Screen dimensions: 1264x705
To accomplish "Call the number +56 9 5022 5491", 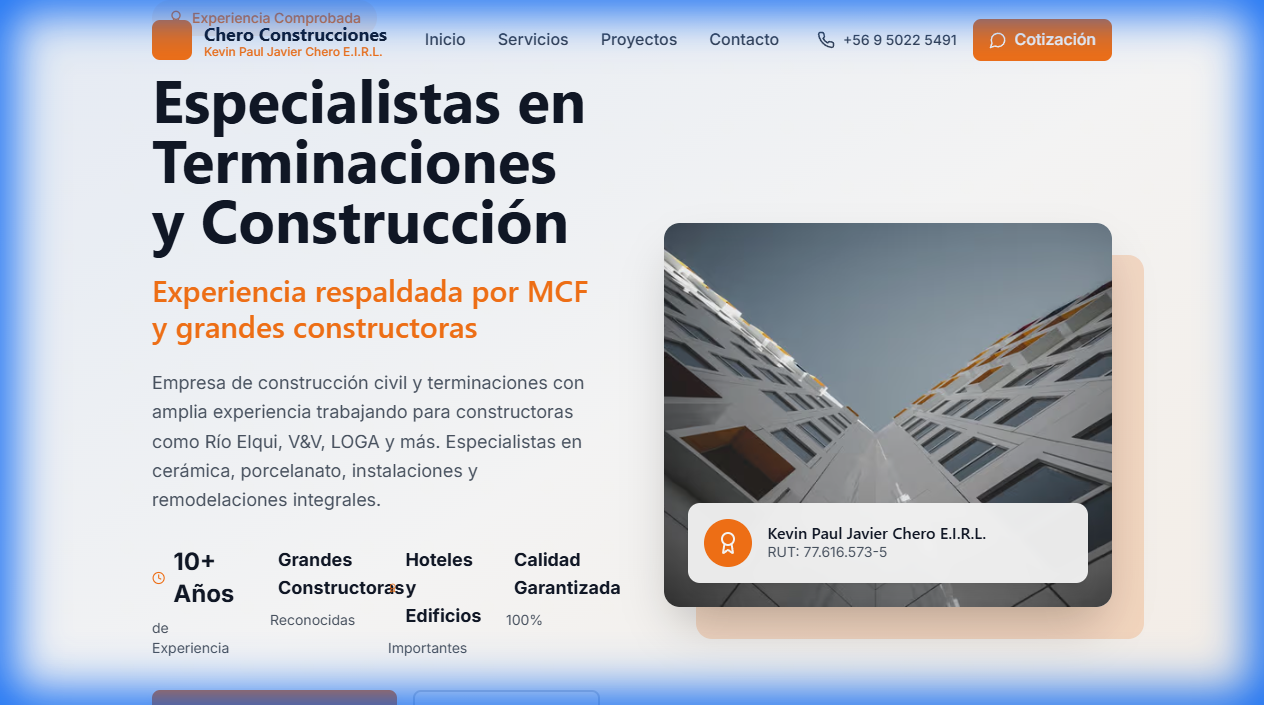I will 900,40.
